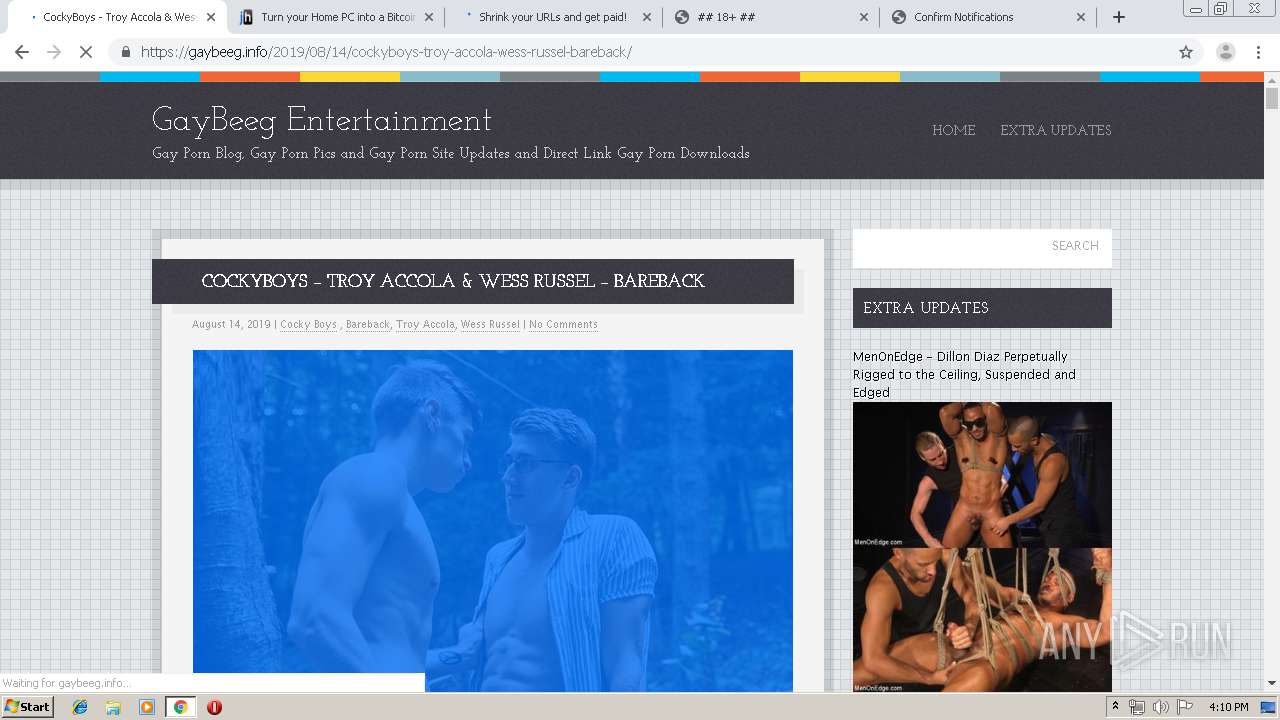Open the EXTRA UPDATES menu link
This screenshot has height=720, width=1280.
click(x=1055, y=130)
